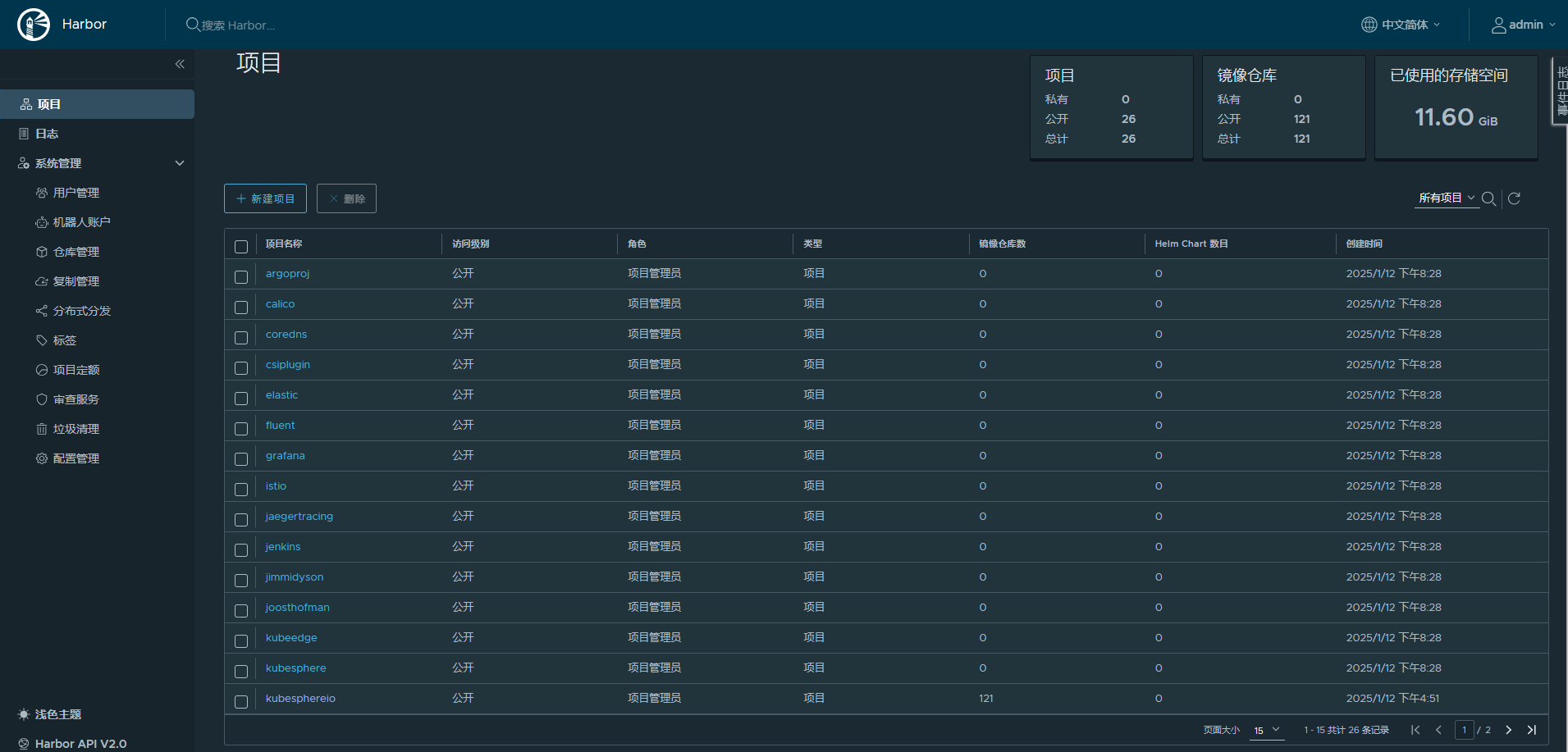Image resolution: width=1568 pixels, height=752 pixels.
Task: Sort by the 项目名称 column header
Action: (x=284, y=244)
